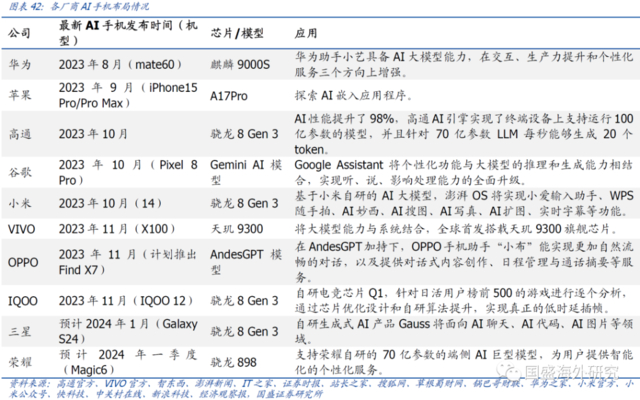Viewport: 640px width, 400px height.
Task: Select the '2023年10月 (14)' cell
Action: point(110,203)
